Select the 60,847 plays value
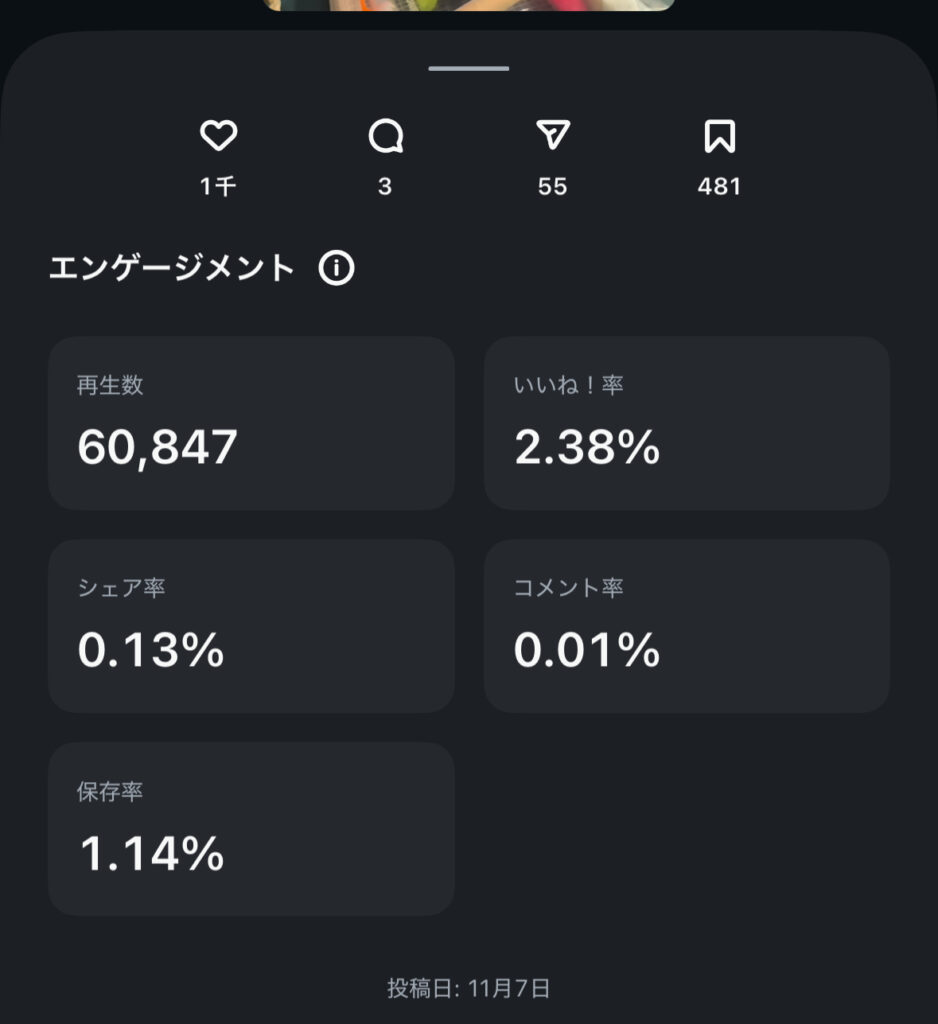The image size is (938, 1024). coord(158,448)
